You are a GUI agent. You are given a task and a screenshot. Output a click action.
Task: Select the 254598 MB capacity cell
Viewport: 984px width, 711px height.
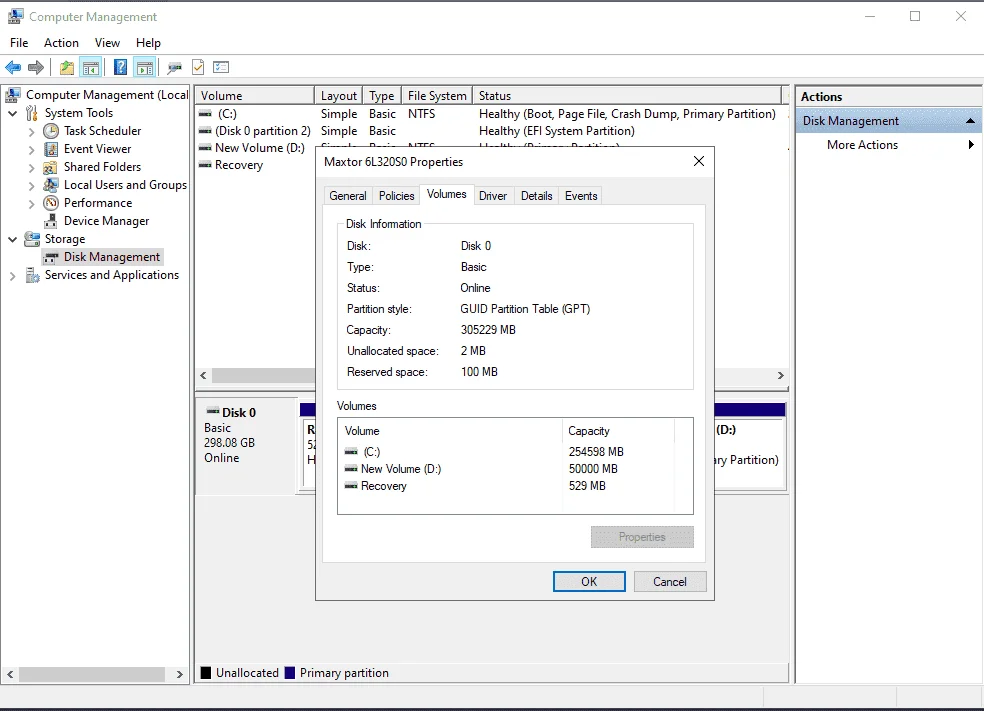[x=596, y=452]
